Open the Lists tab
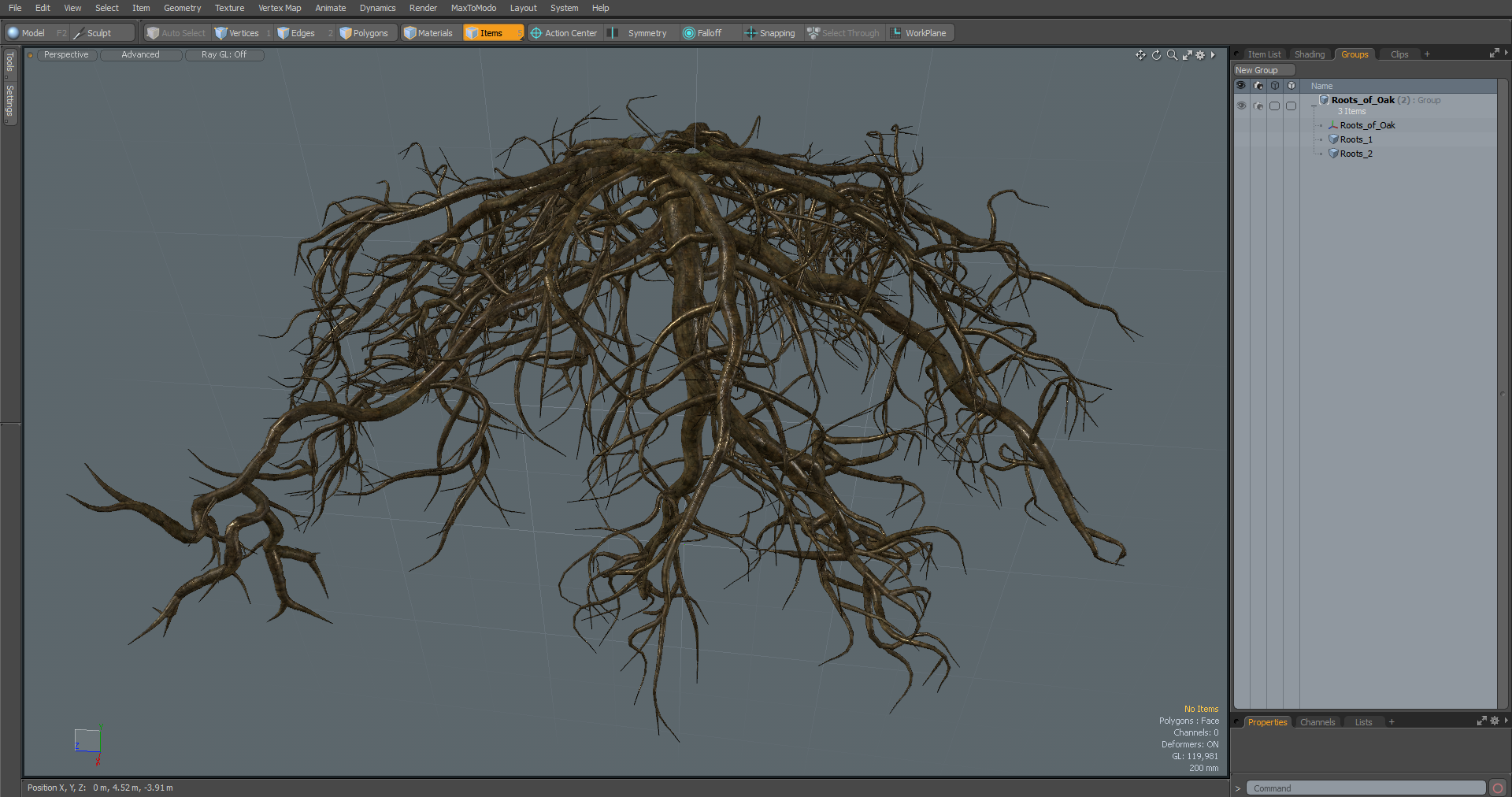 tap(1363, 722)
